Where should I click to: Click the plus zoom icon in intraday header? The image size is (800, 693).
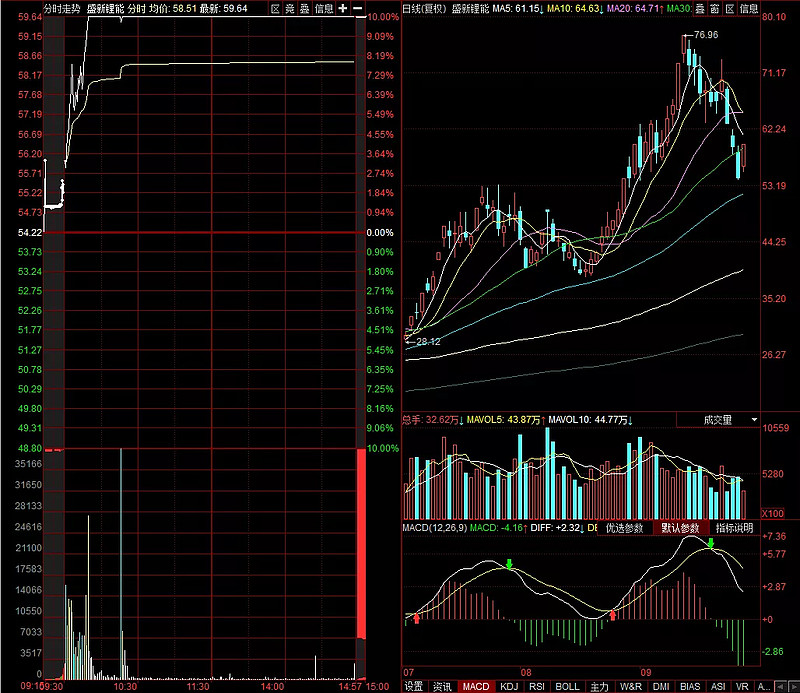pyautogui.click(x=343, y=8)
